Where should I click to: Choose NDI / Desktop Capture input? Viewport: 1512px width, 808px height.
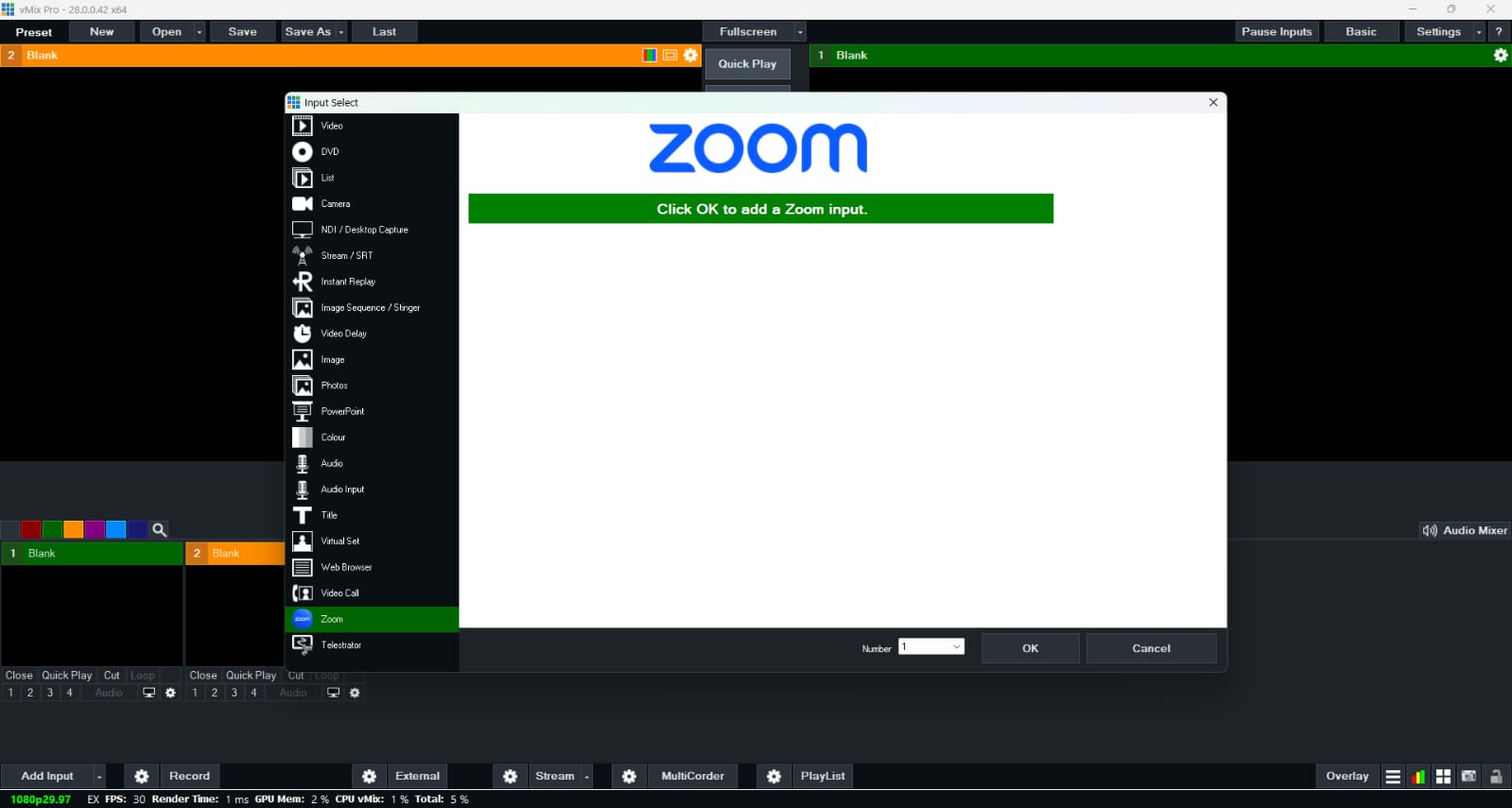pos(372,230)
